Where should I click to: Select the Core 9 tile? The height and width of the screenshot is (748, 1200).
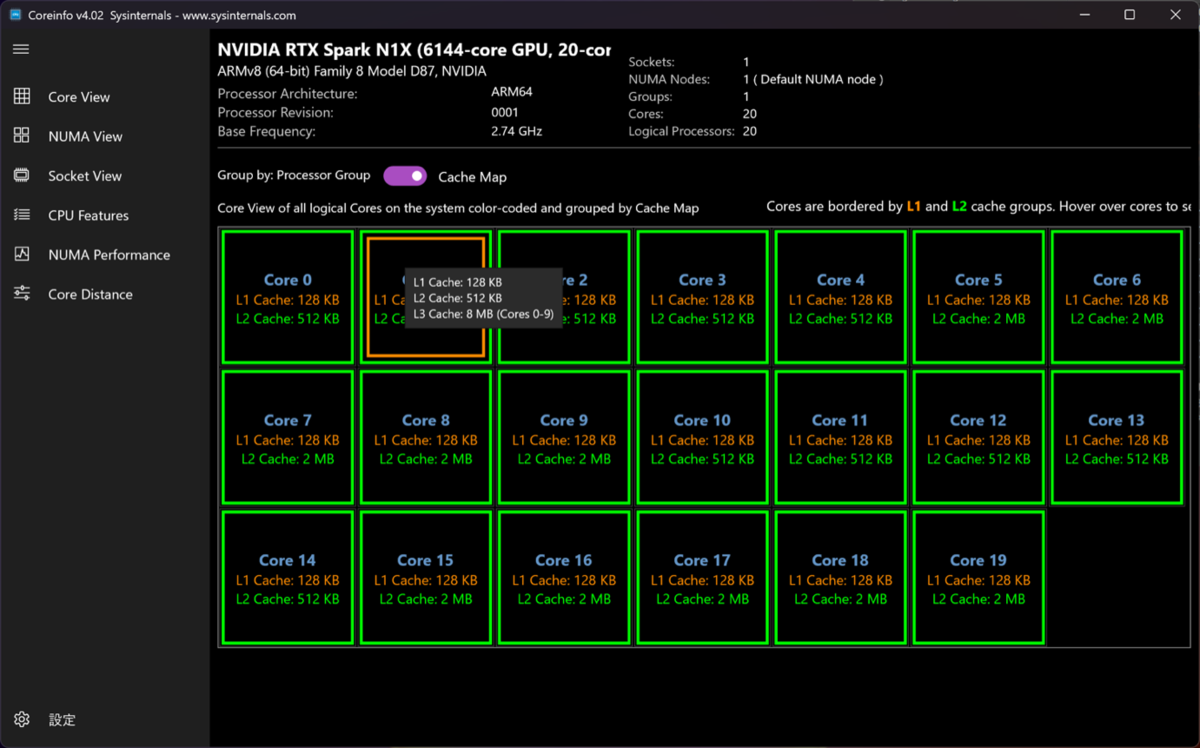(564, 437)
